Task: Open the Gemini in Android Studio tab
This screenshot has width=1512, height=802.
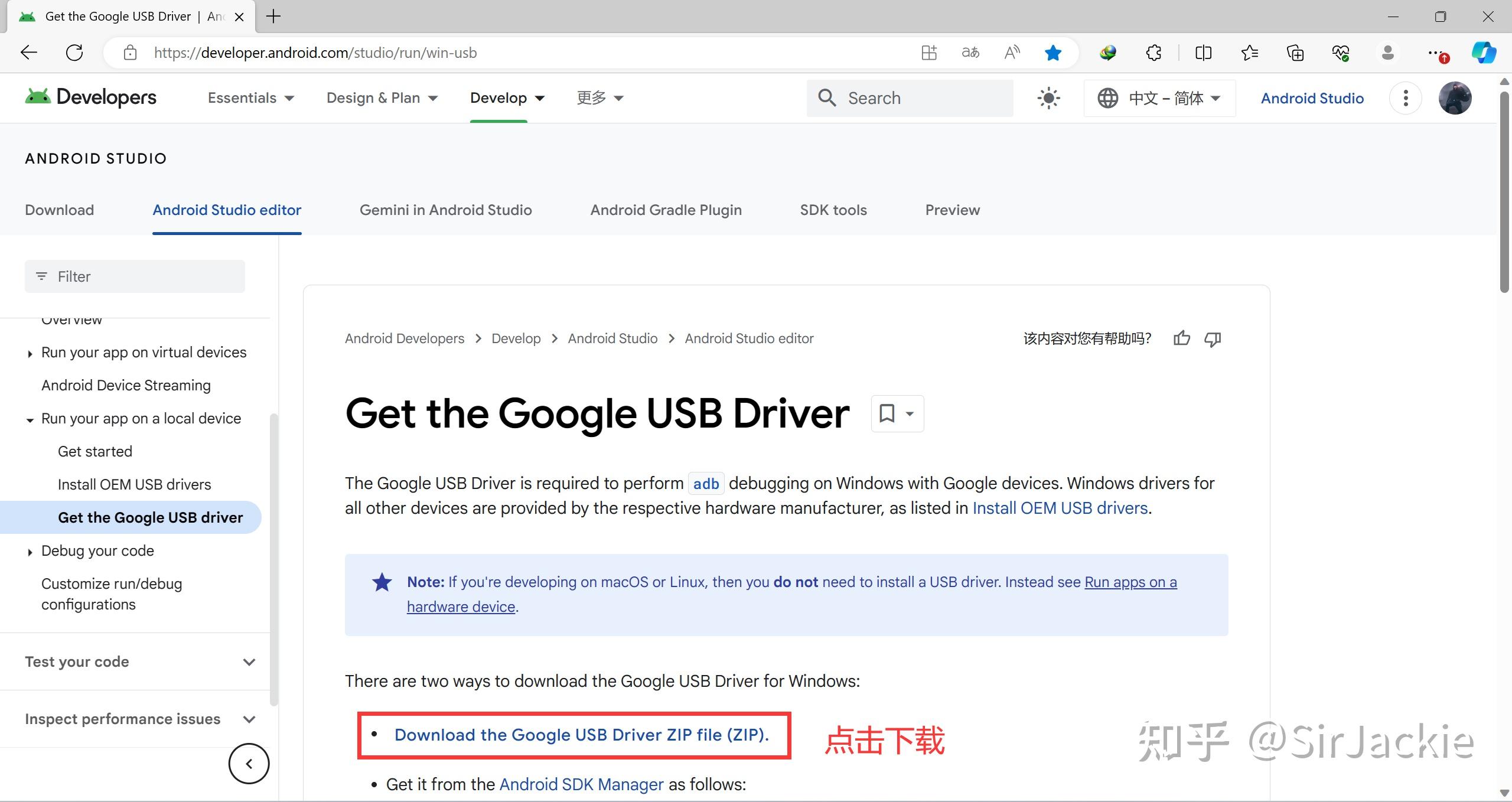Action: point(445,210)
